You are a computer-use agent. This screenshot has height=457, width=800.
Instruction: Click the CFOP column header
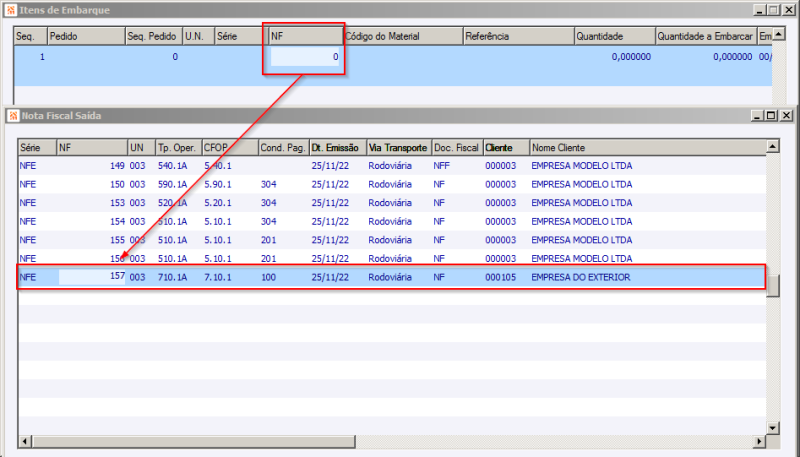tap(230, 147)
